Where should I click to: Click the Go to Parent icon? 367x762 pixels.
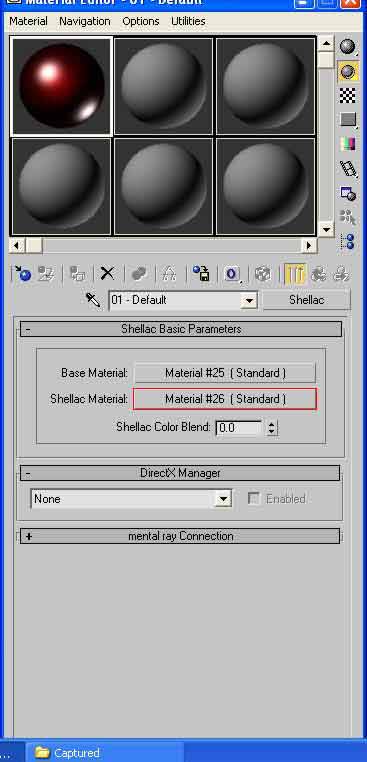point(319,274)
